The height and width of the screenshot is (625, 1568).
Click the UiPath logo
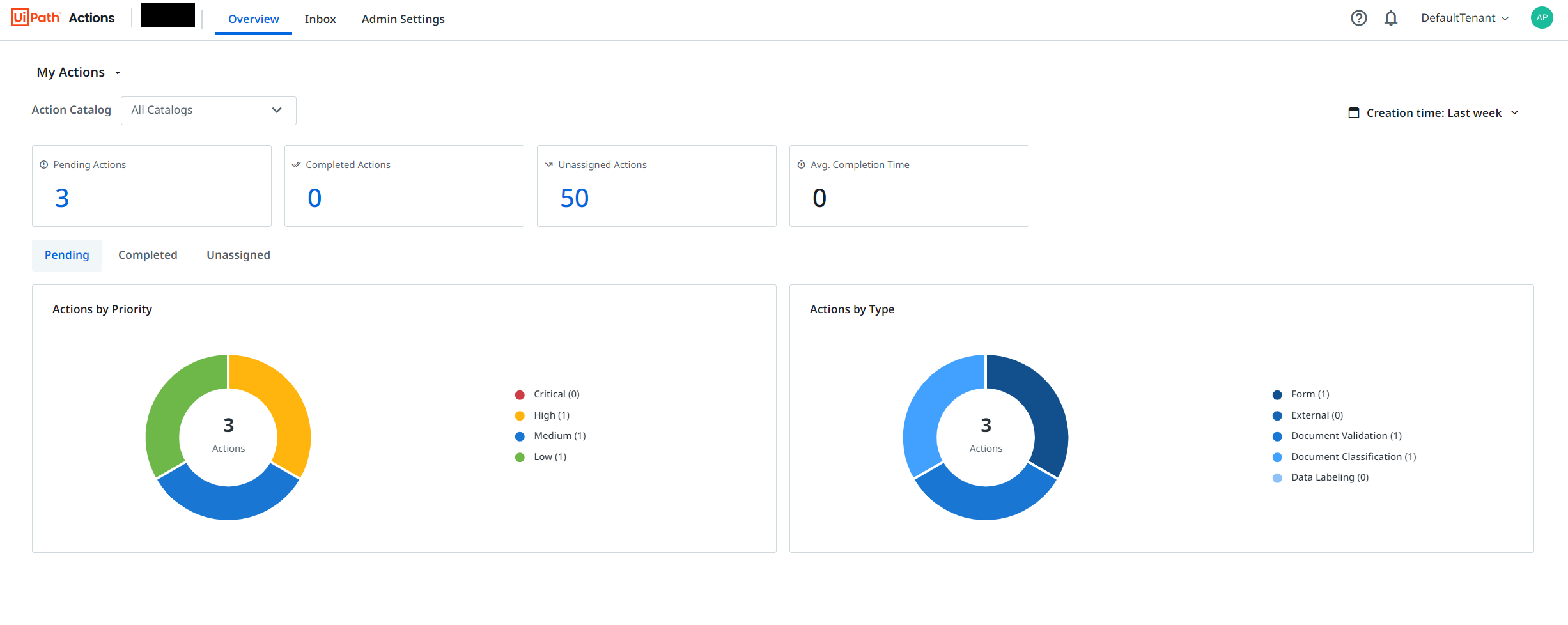(36, 18)
